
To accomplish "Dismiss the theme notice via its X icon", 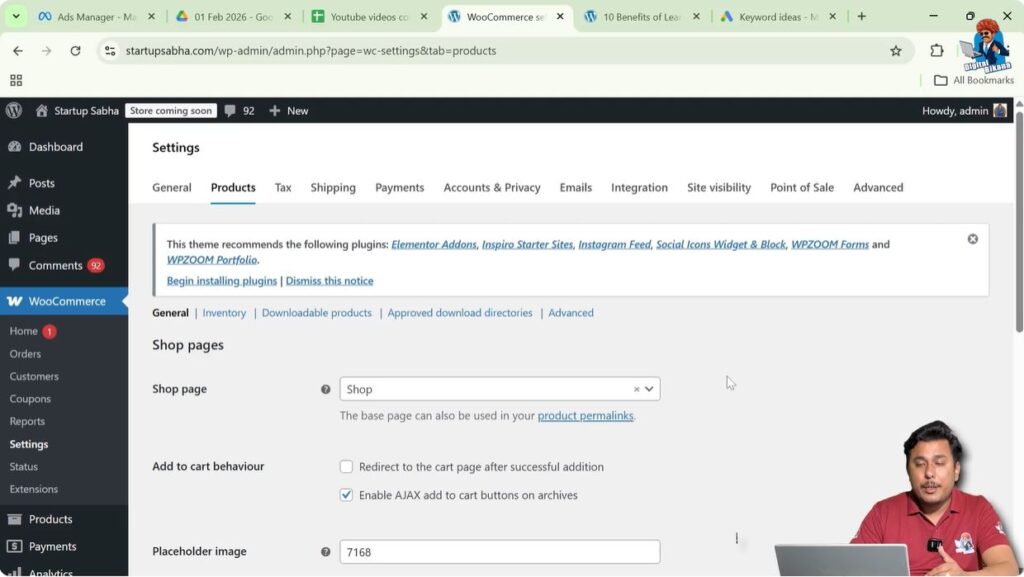I will coord(972,238).
